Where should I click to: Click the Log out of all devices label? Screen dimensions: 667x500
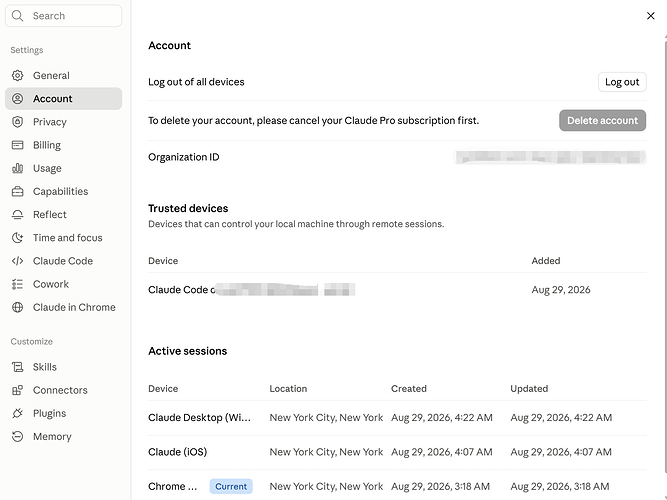196,82
